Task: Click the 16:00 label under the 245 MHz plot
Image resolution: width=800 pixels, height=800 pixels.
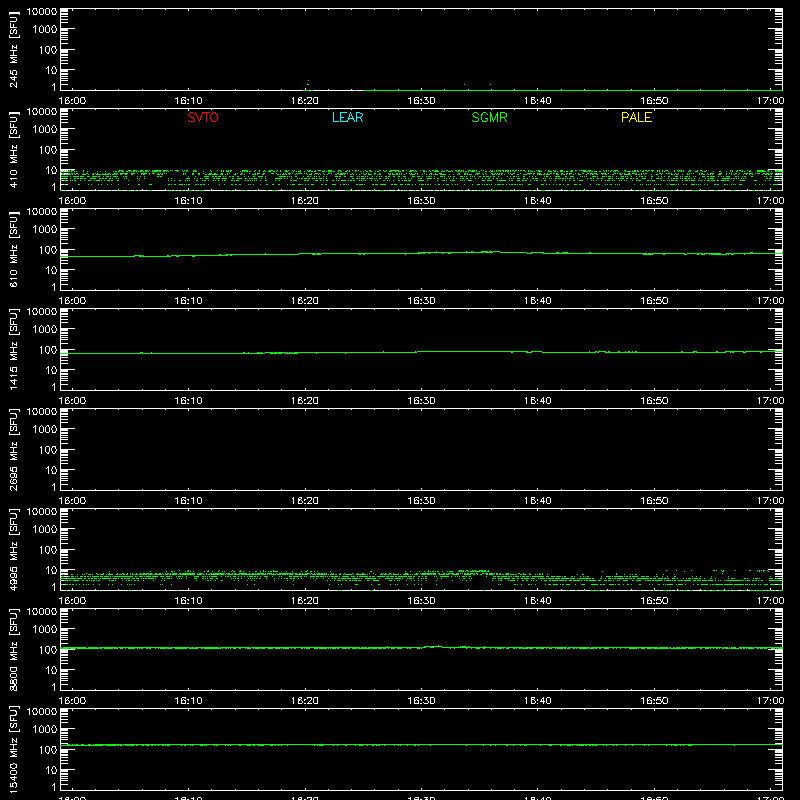Action: click(72, 101)
